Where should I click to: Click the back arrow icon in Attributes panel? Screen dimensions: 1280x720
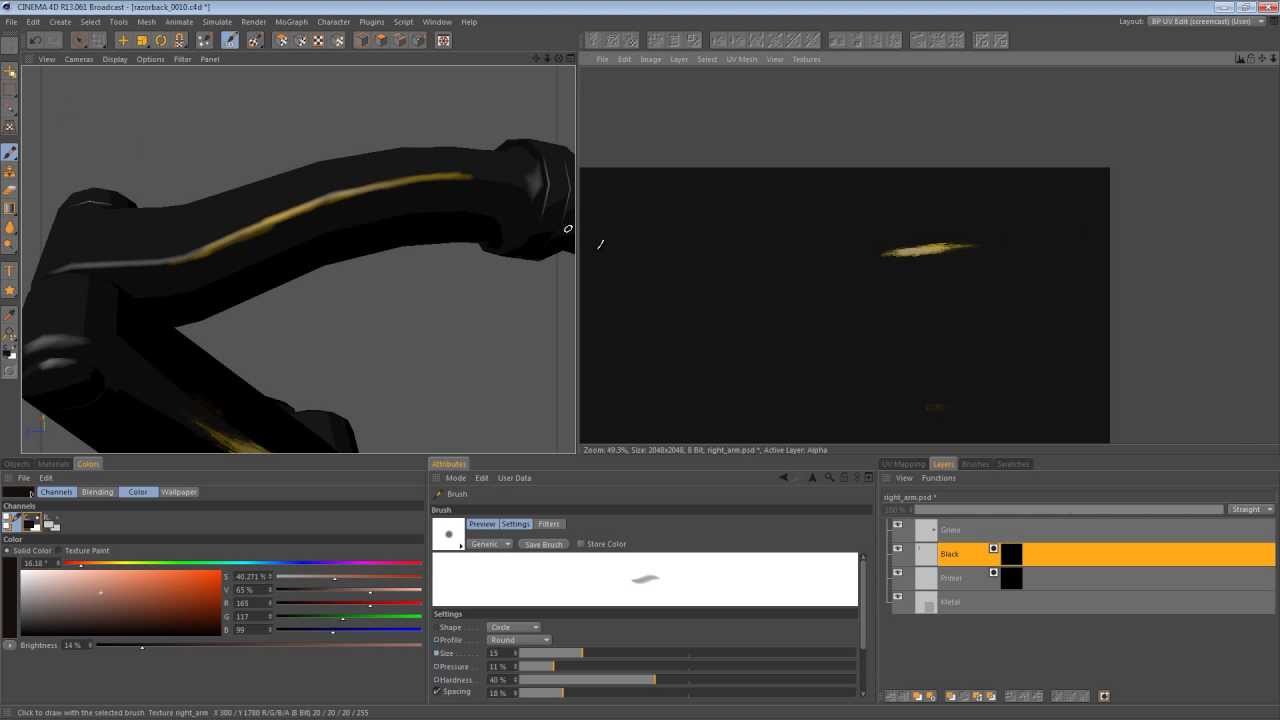point(783,478)
